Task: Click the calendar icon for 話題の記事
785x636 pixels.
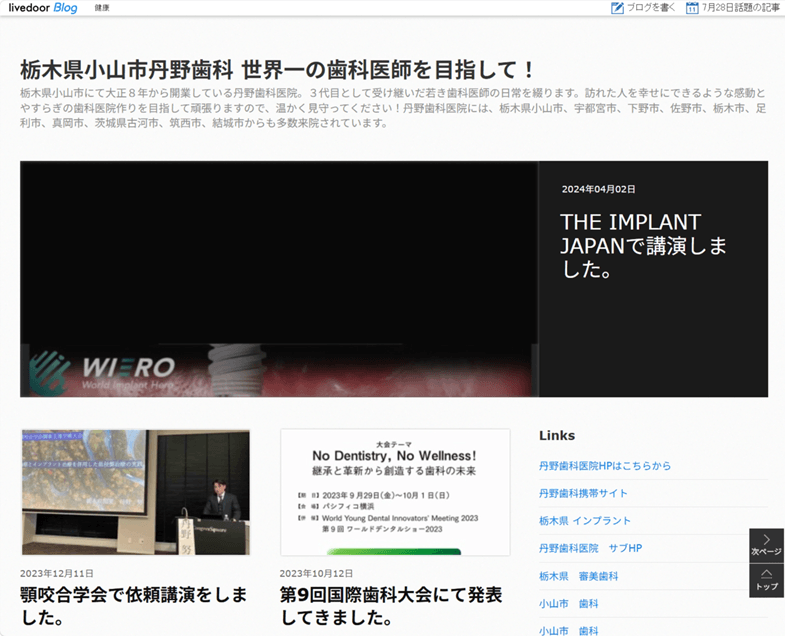Action: coord(692,8)
